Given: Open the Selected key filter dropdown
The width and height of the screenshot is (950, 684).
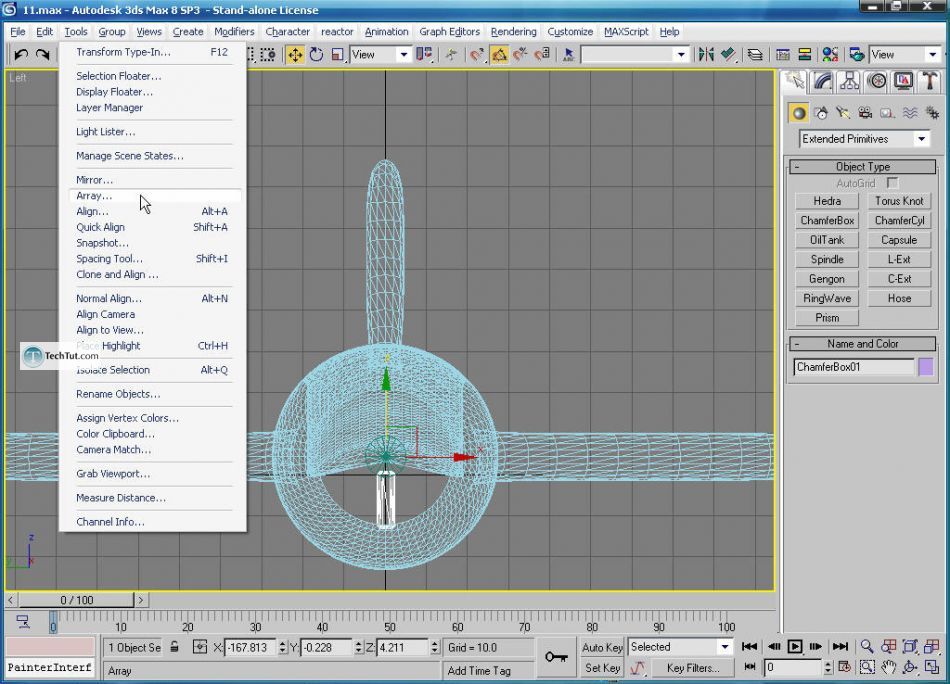Looking at the screenshot, I should (x=680, y=647).
